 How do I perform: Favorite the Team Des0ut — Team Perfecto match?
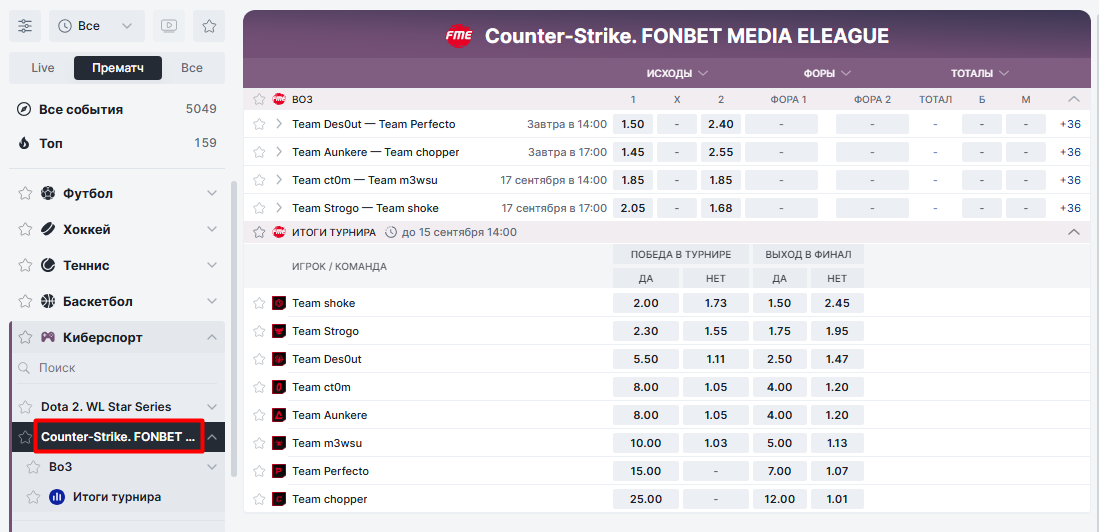click(259, 124)
